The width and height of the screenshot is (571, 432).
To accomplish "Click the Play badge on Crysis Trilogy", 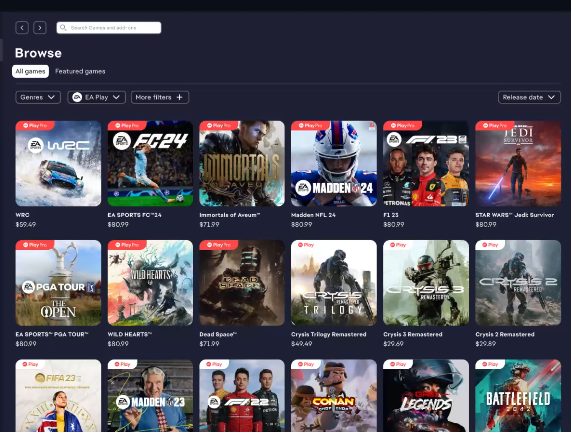I will pyautogui.click(x=306, y=245).
